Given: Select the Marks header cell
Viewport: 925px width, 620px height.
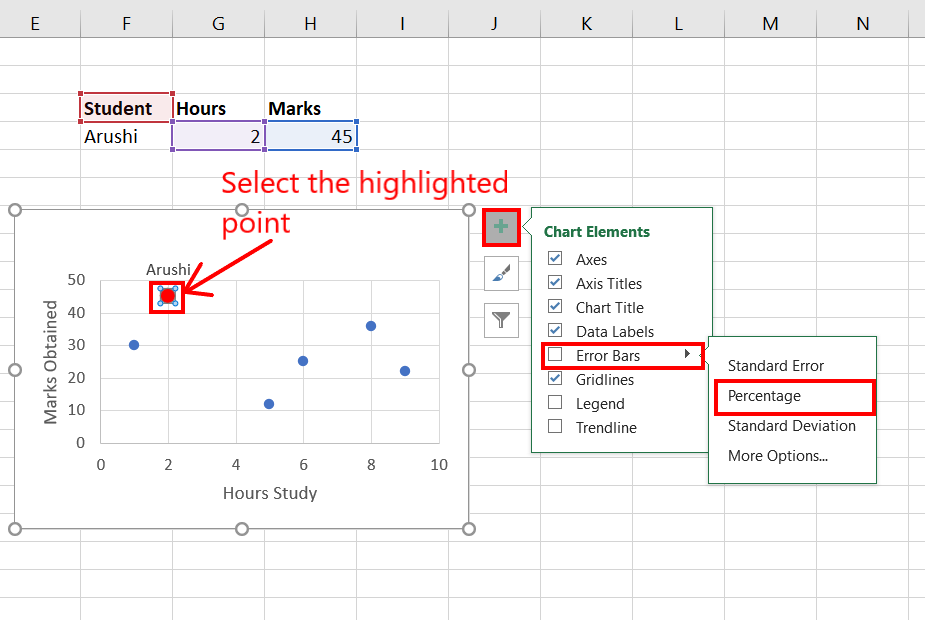Looking at the screenshot, I should click(x=310, y=108).
